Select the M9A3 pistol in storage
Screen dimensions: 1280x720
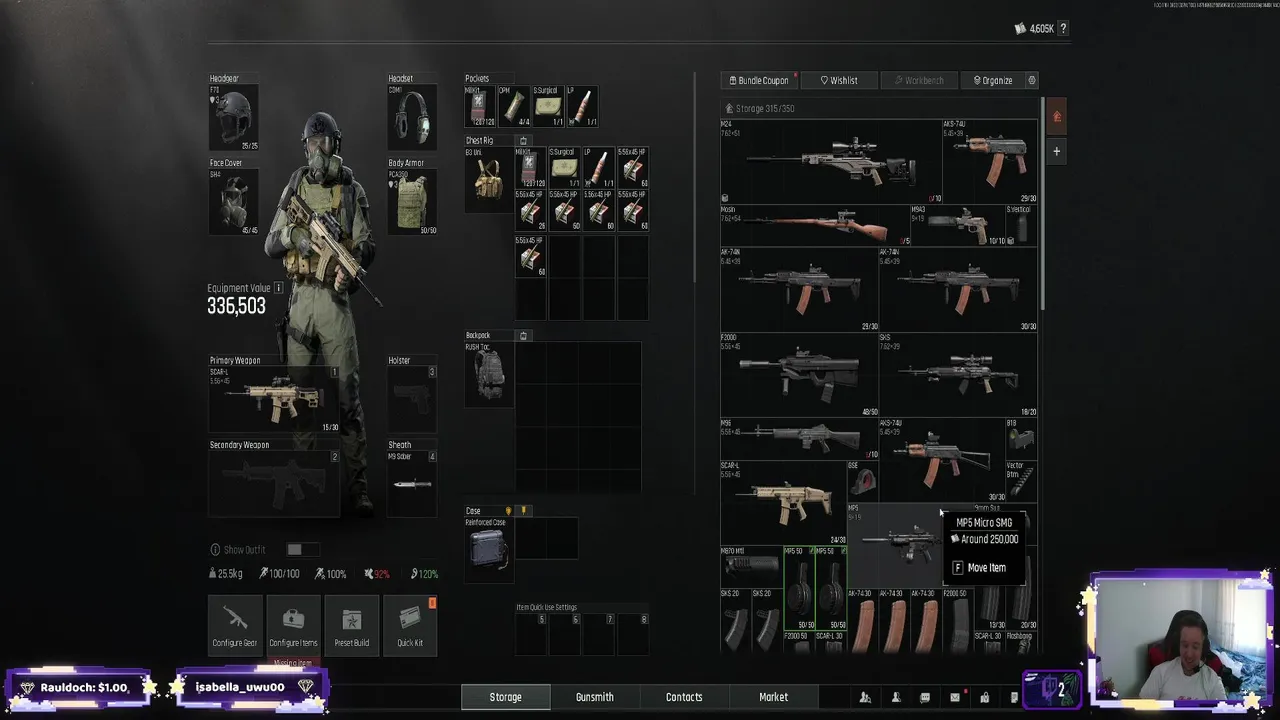coord(956,225)
